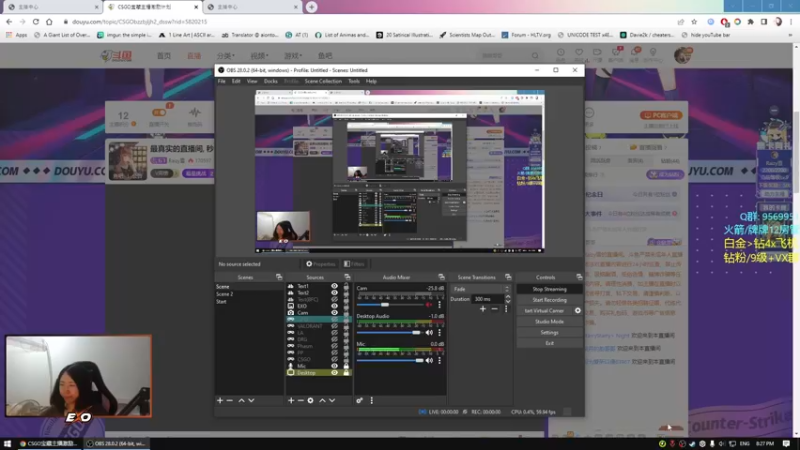Screen dimensions: 800x450
Task: Open the Scene Collection menu
Action: [x=323, y=81]
